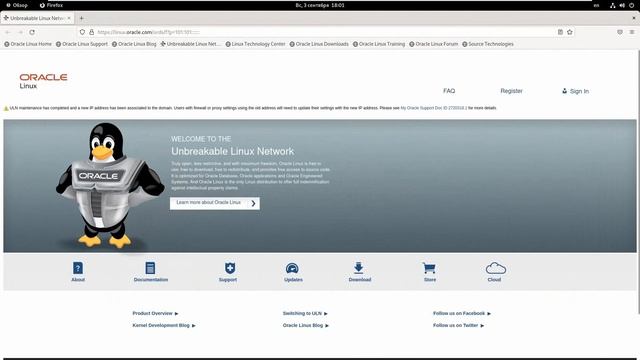Click the Sign In link text
The height and width of the screenshot is (360, 640).
tap(579, 91)
